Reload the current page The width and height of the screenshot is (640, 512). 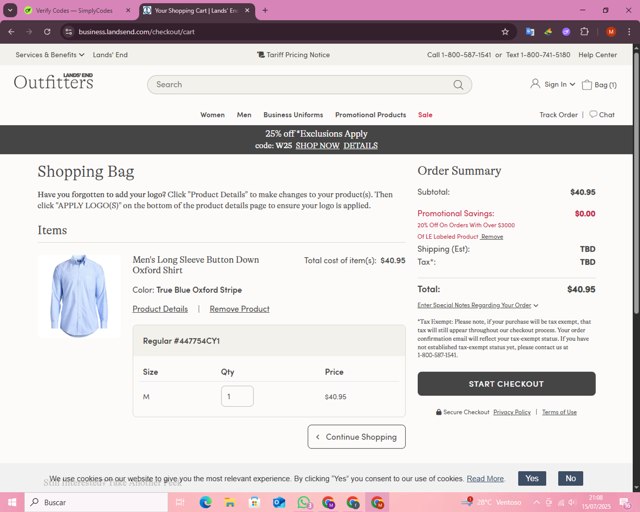pyautogui.click(x=47, y=32)
